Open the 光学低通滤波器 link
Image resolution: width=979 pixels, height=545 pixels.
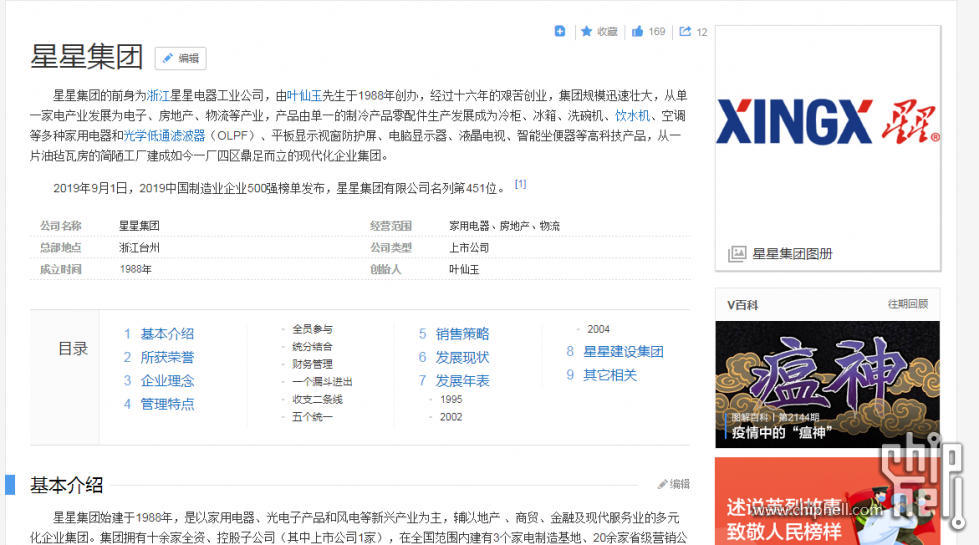[164, 135]
